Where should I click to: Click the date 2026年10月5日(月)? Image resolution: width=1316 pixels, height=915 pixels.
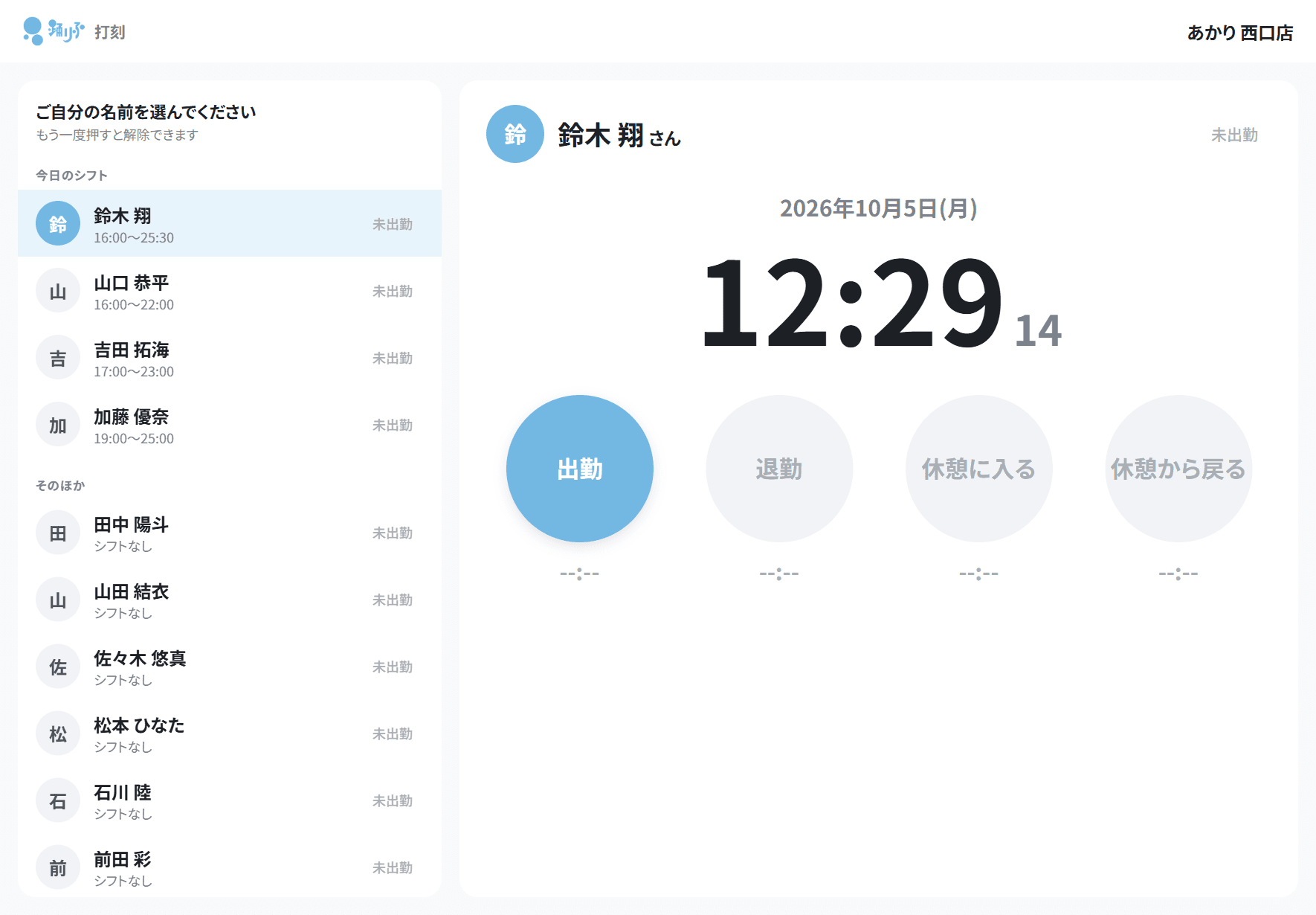(x=878, y=208)
